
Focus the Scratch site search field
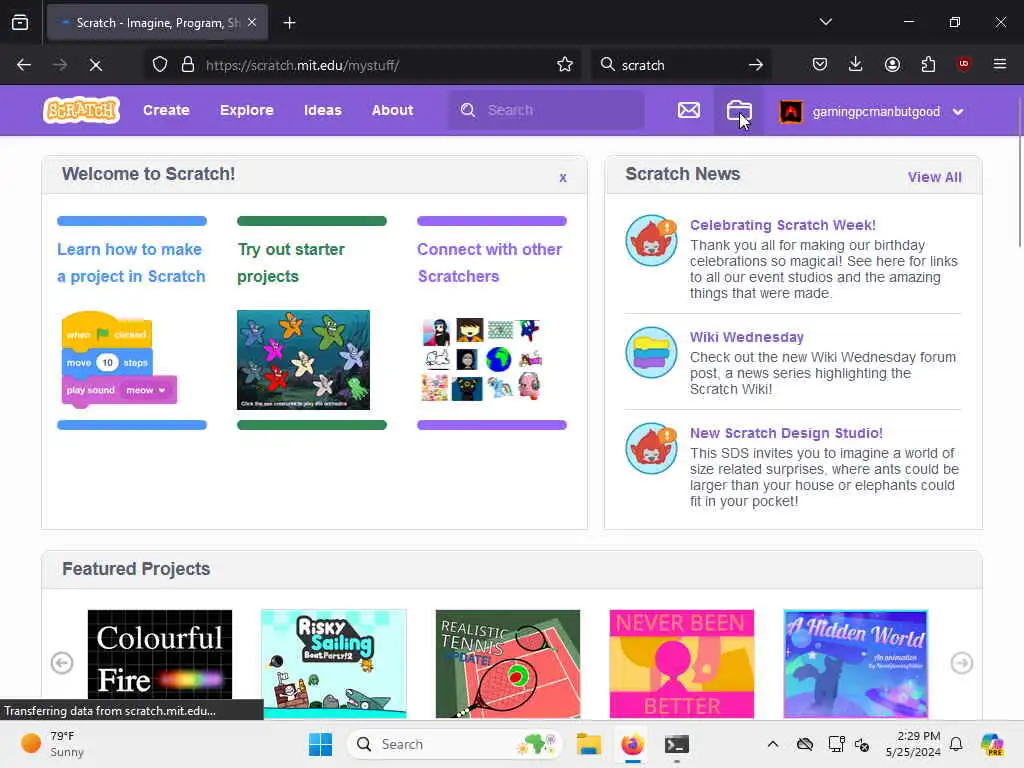(546, 110)
